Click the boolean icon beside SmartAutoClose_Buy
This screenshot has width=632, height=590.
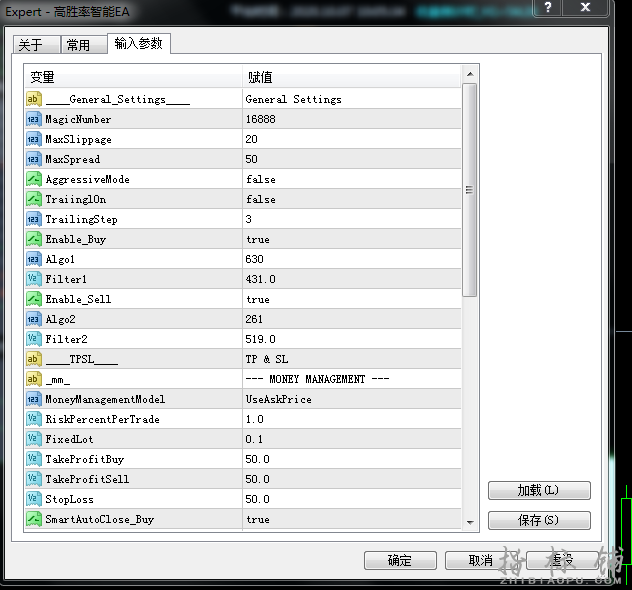[x=34, y=519]
